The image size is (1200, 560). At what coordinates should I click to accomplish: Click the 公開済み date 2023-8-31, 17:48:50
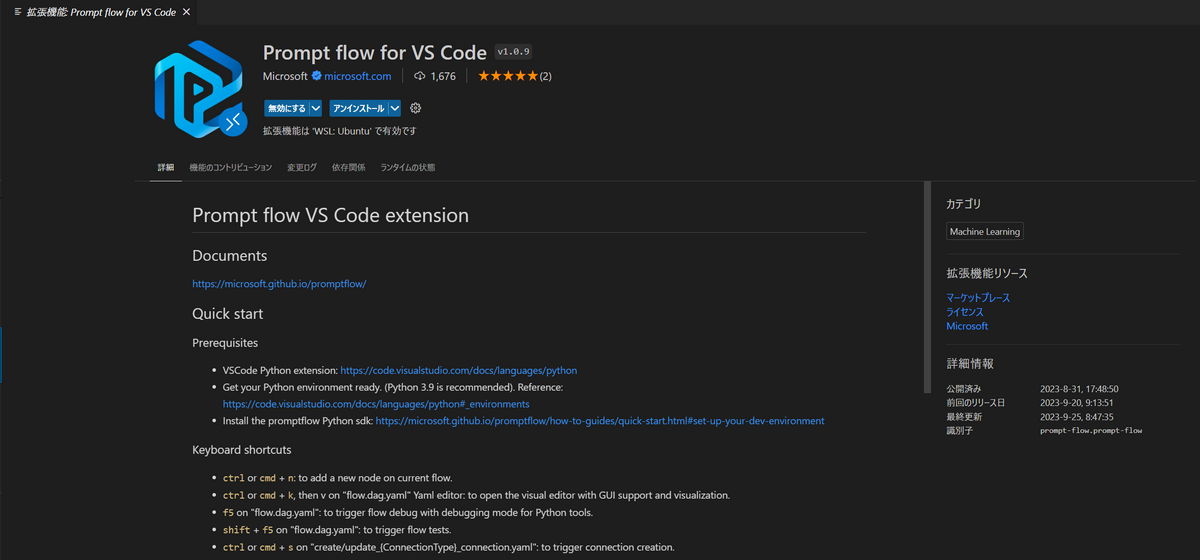(1079, 388)
